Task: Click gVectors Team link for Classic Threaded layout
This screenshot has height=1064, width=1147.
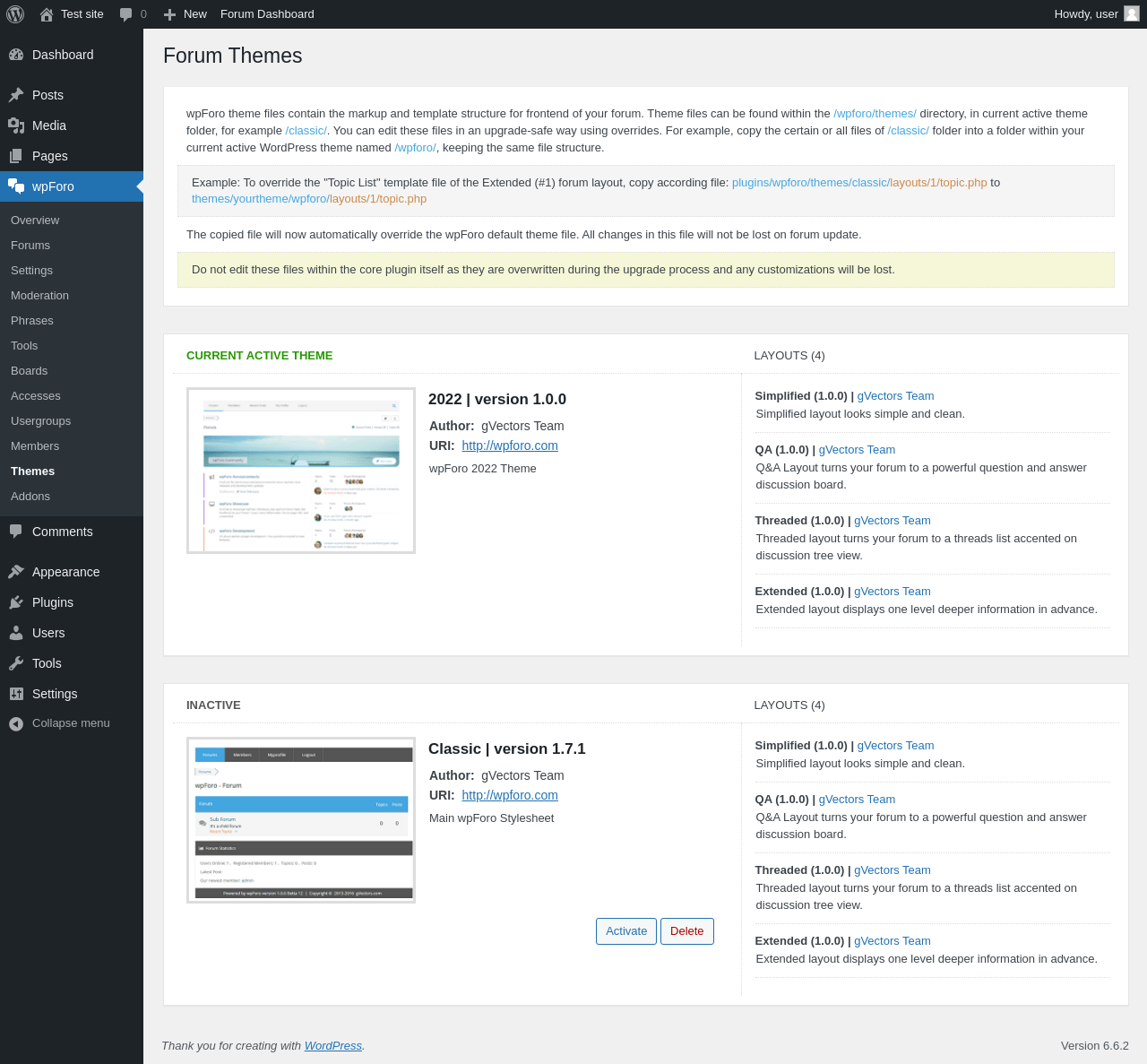Action: (x=893, y=870)
